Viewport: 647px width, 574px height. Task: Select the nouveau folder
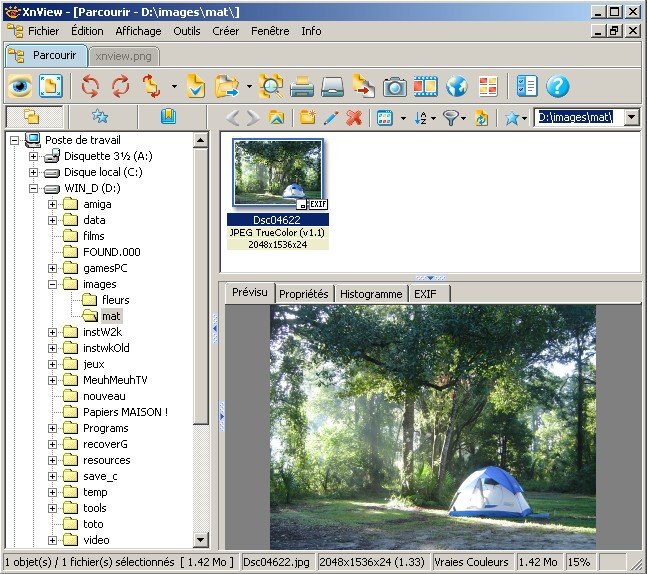point(104,396)
